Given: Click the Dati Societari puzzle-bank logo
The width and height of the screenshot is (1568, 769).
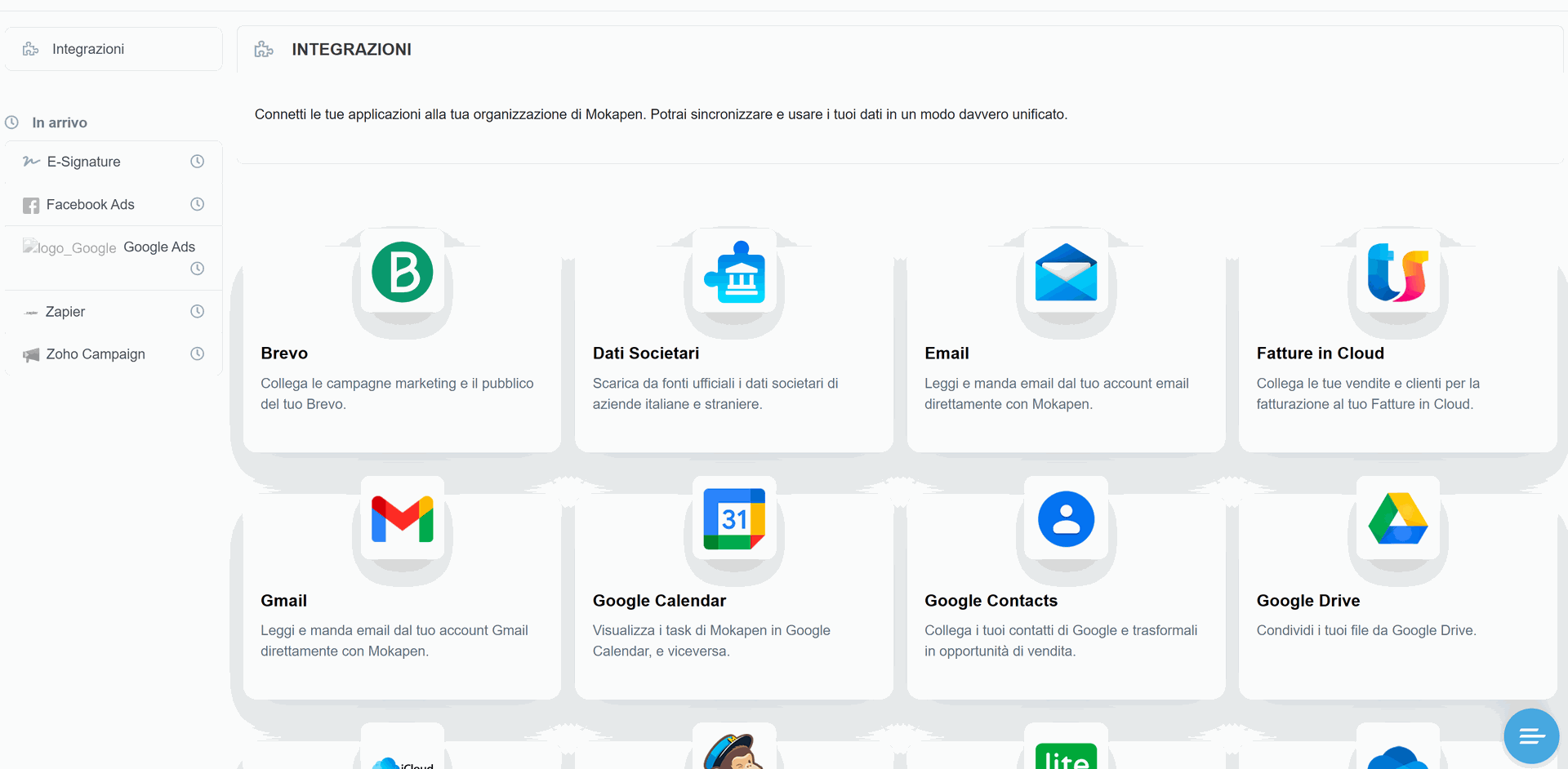Looking at the screenshot, I should [735, 272].
